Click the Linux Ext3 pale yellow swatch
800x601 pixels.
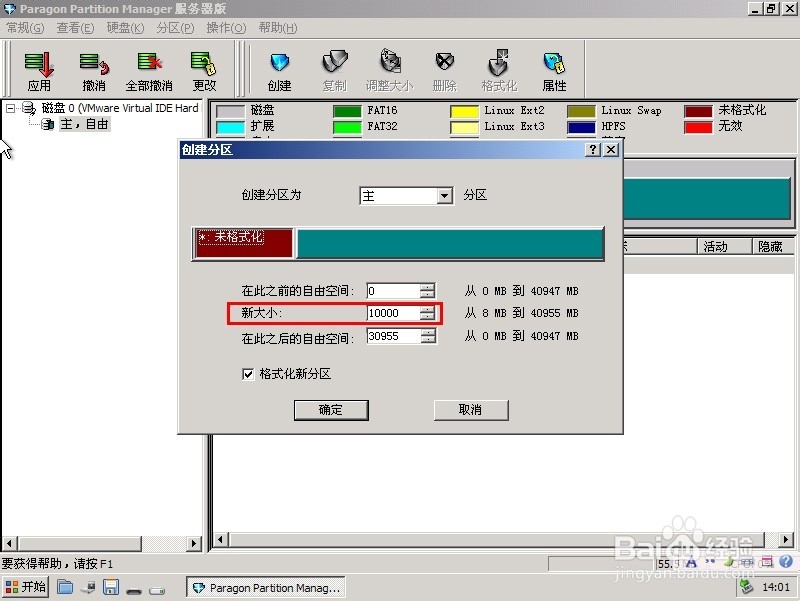coord(464,127)
